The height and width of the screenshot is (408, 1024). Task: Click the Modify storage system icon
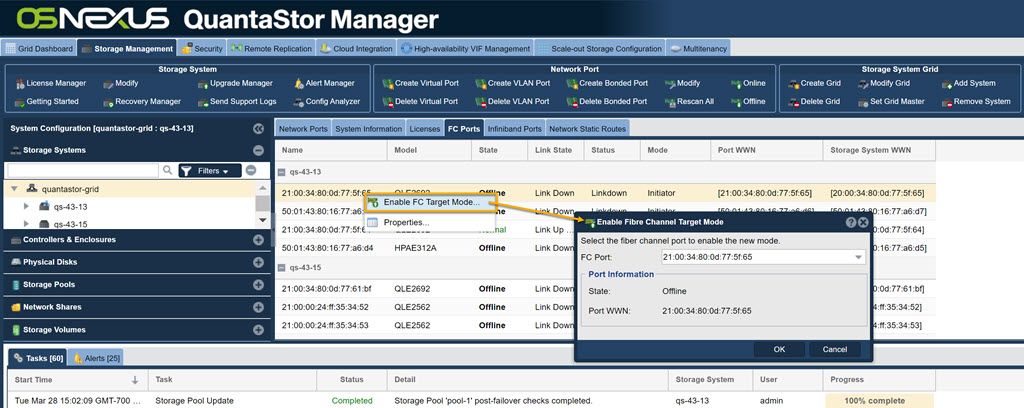(x=108, y=84)
